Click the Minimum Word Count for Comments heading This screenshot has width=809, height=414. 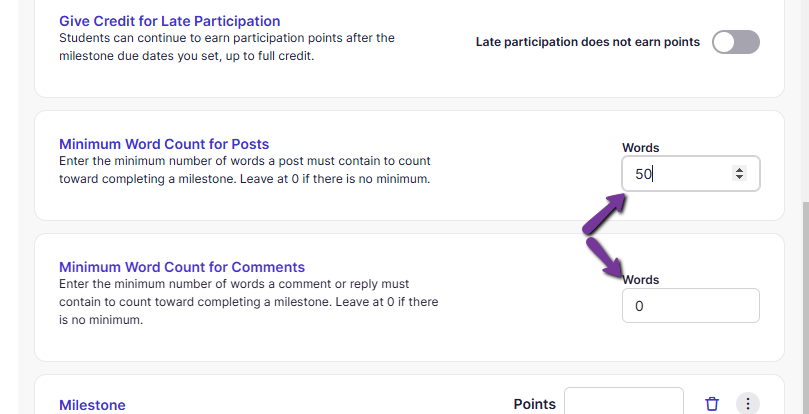tap(182, 267)
